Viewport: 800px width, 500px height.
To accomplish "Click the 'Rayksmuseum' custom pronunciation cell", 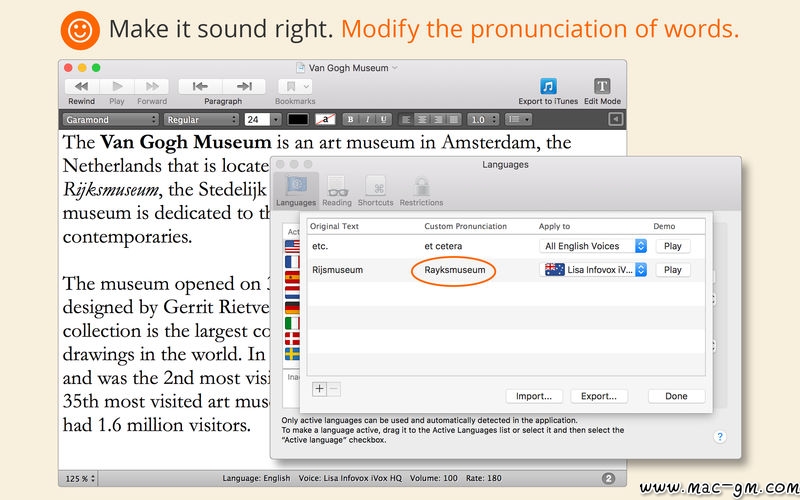I will 455,270.
